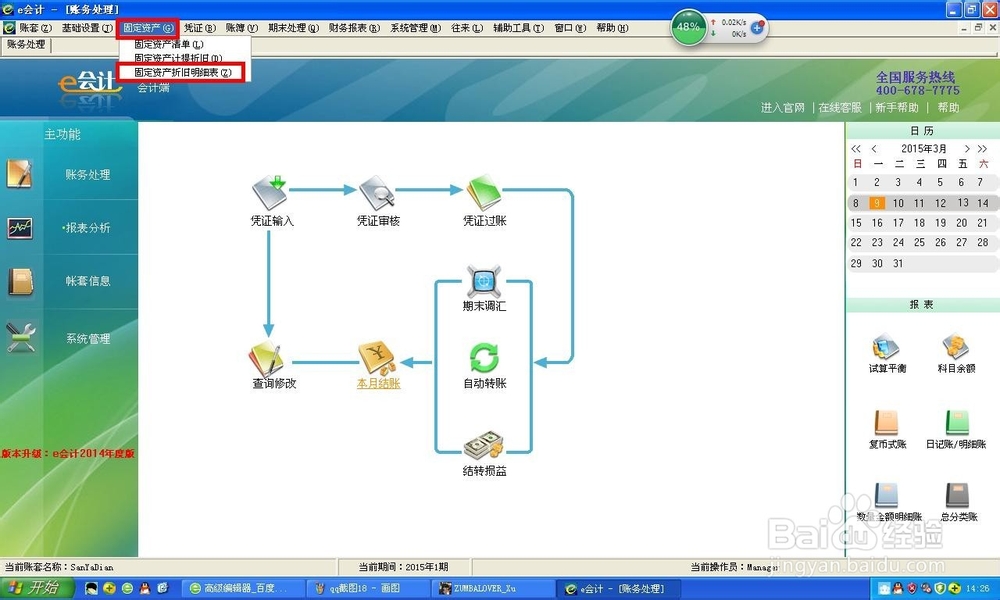
Task: Open the 系统管理 menu in the menu bar
Action: point(415,28)
